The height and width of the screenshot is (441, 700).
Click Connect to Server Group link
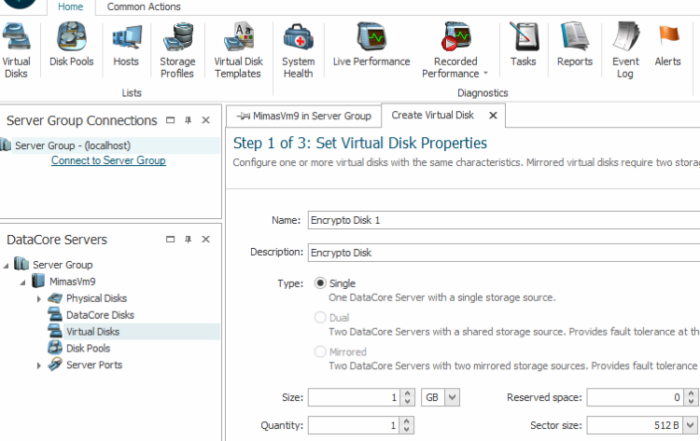108,160
